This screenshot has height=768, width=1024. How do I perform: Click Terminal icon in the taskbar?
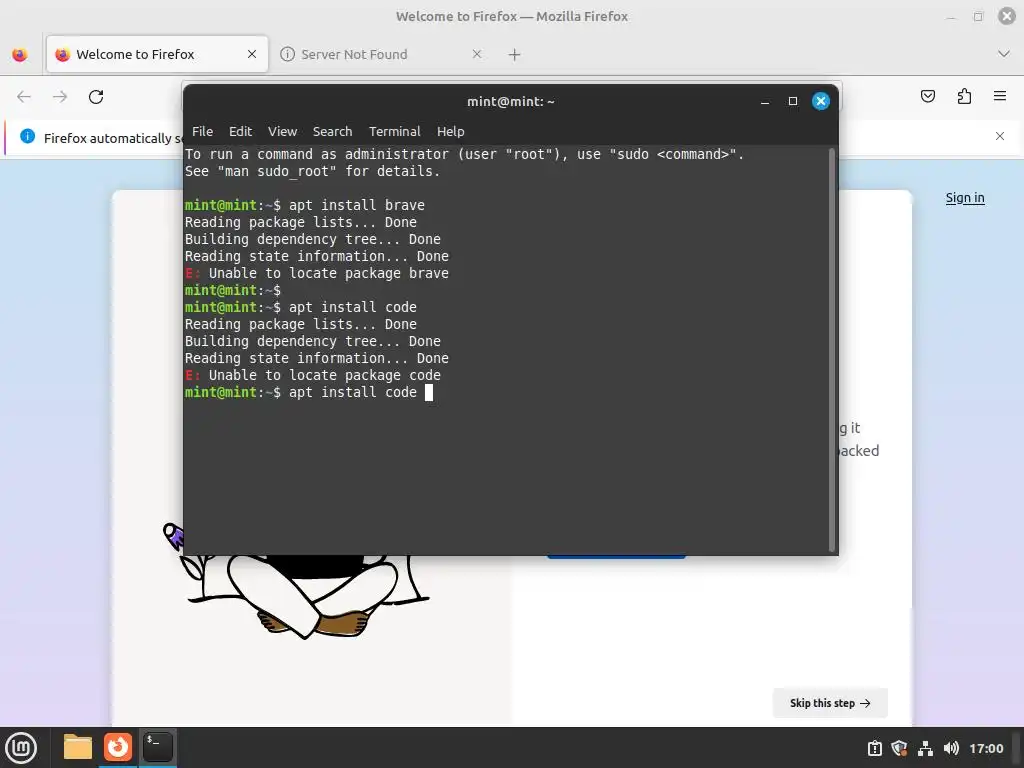[157, 747]
